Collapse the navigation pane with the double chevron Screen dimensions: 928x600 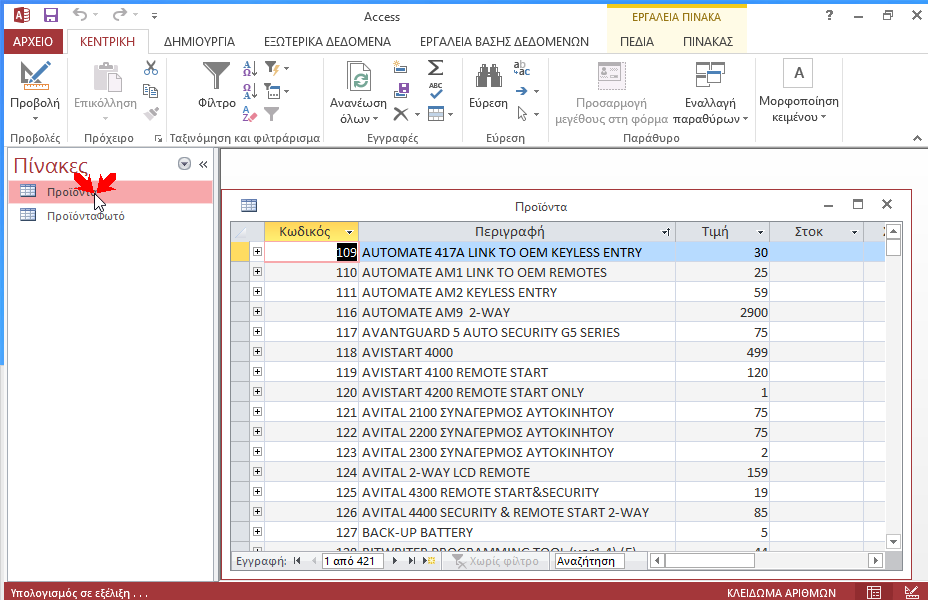coord(203,164)
